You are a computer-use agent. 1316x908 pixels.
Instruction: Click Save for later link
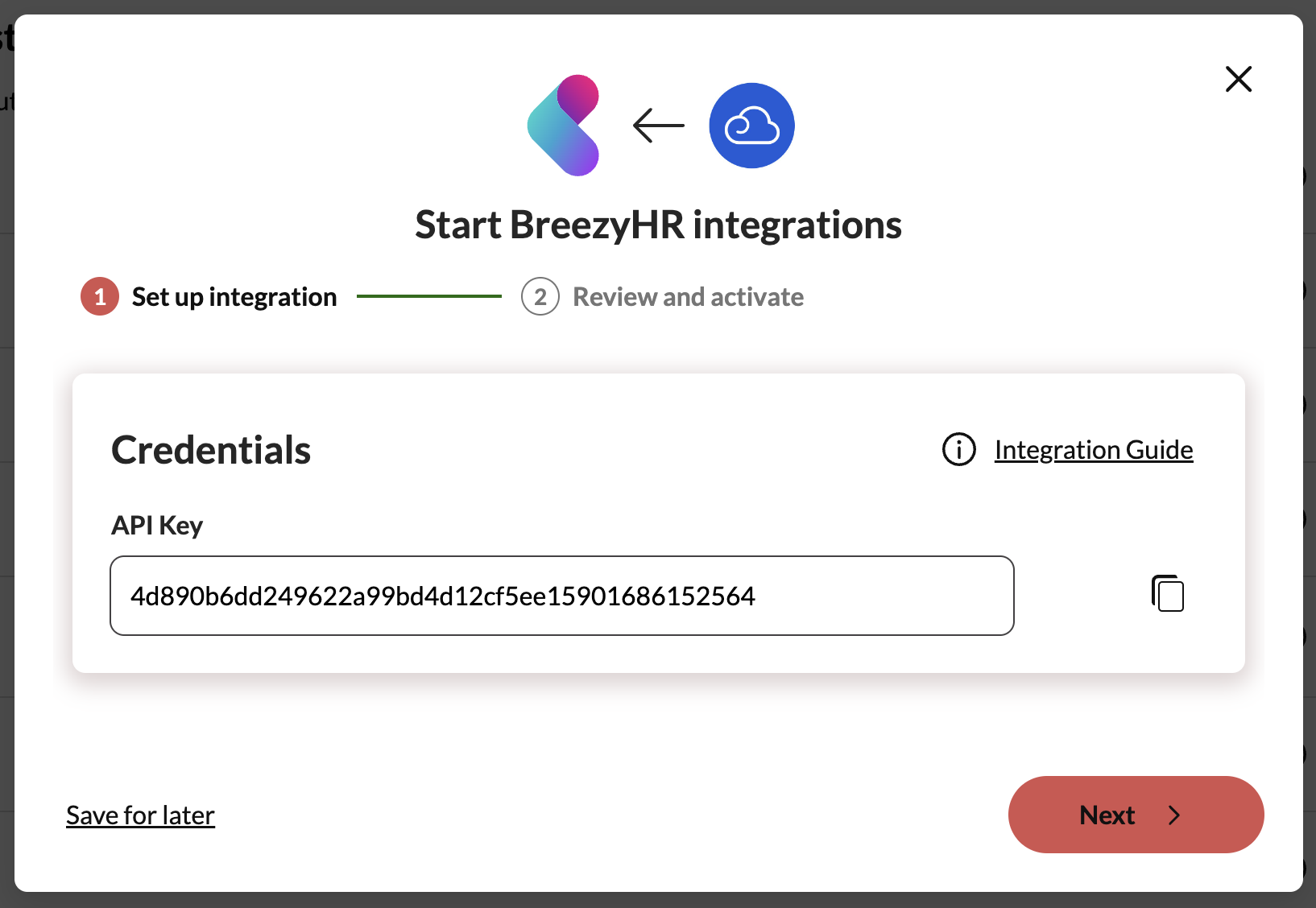(x=140, y=815)
